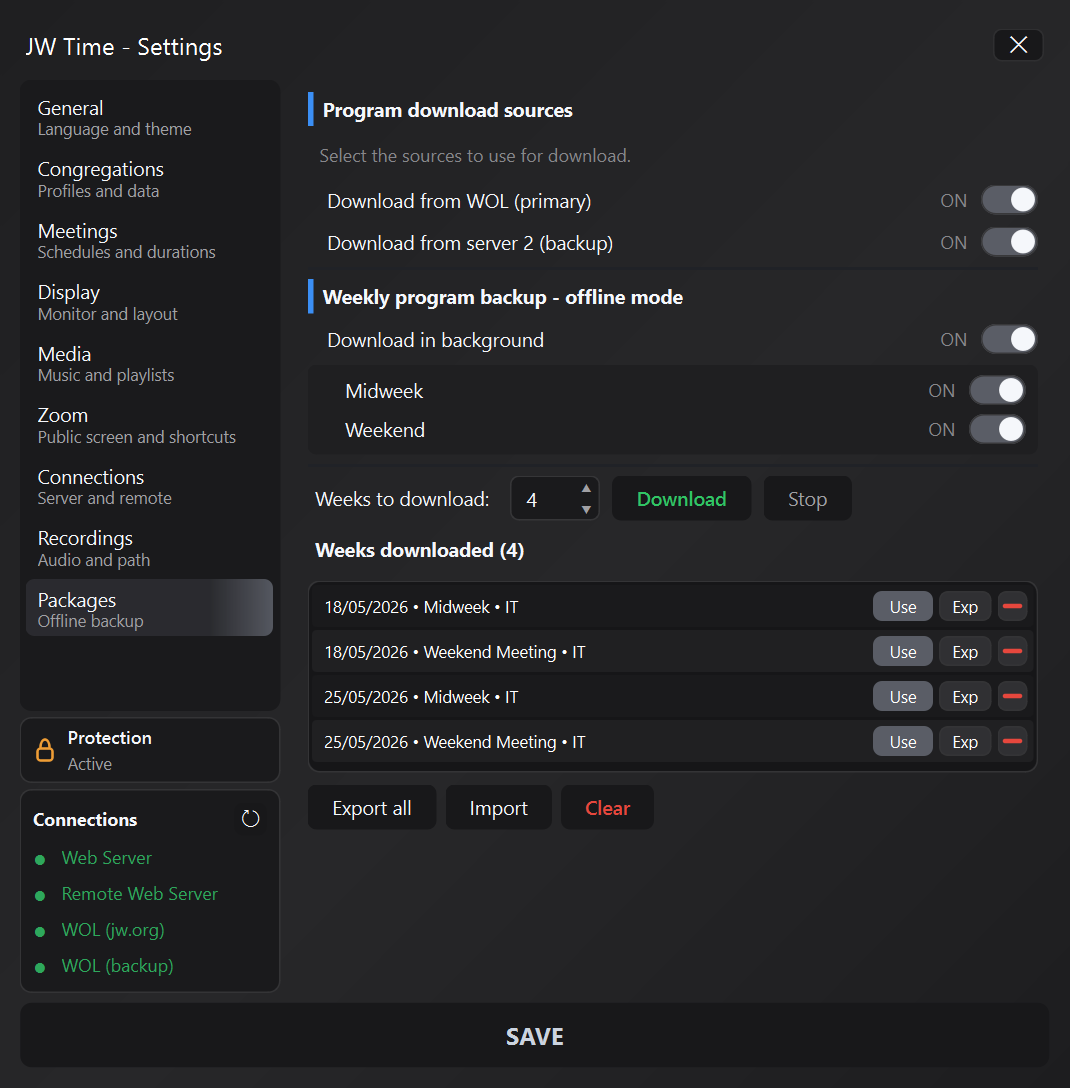1070x1088 pixels.
Task: Disable Download in background switch
Action: (1009, 339)
